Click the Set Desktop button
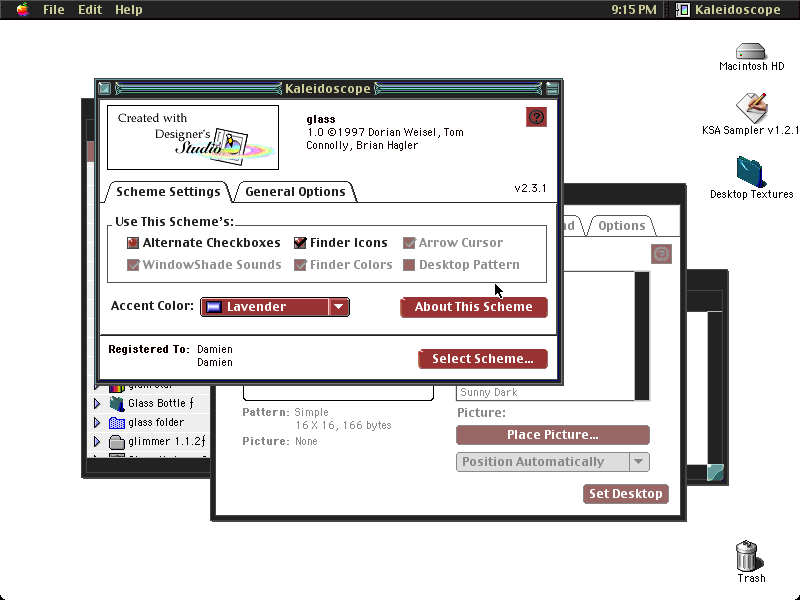 (626, 494)
